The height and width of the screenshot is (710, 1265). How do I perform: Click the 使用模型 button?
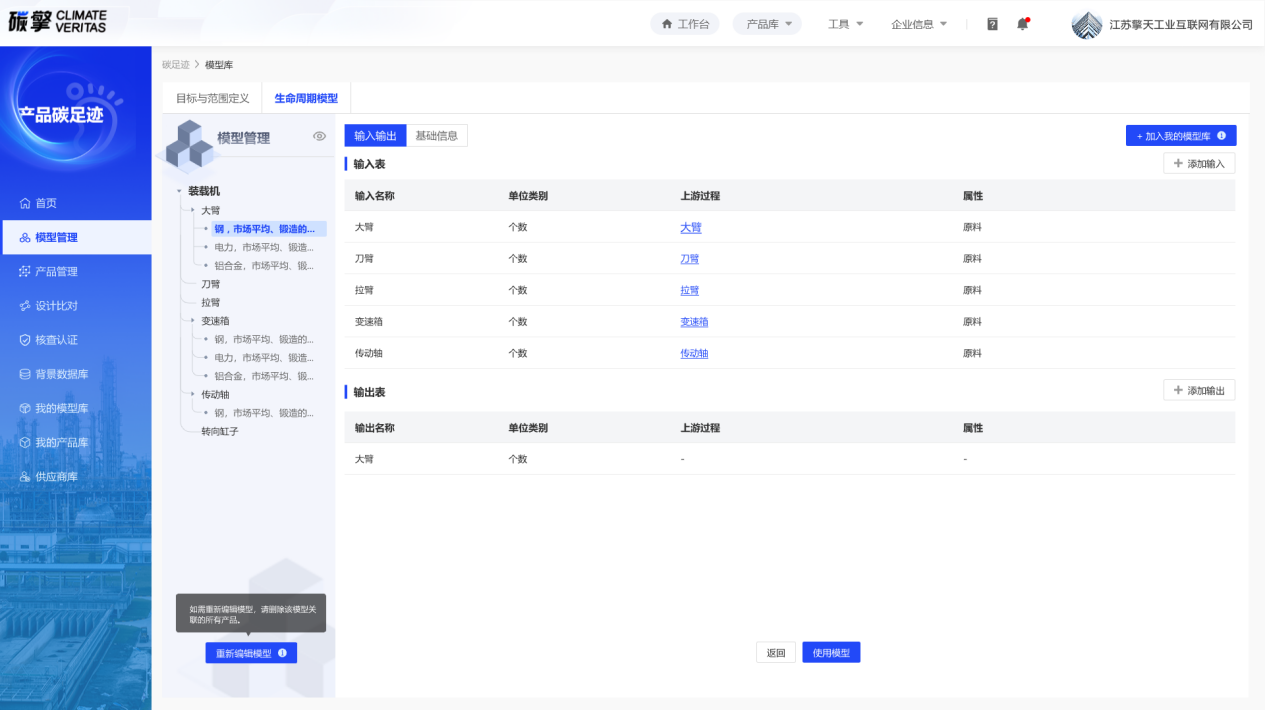point(831,653)
